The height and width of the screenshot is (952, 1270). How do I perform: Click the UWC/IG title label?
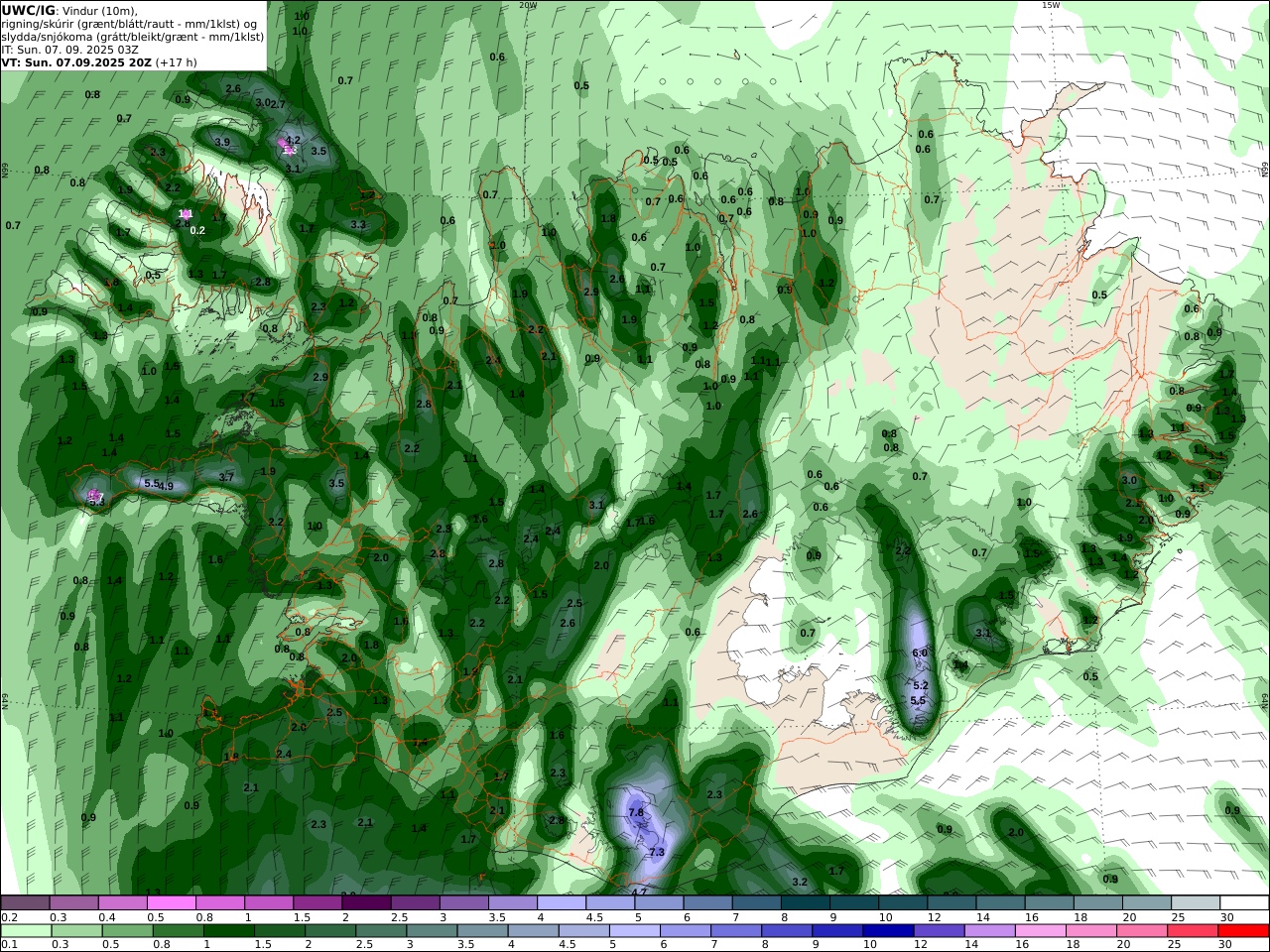point(28,10)
